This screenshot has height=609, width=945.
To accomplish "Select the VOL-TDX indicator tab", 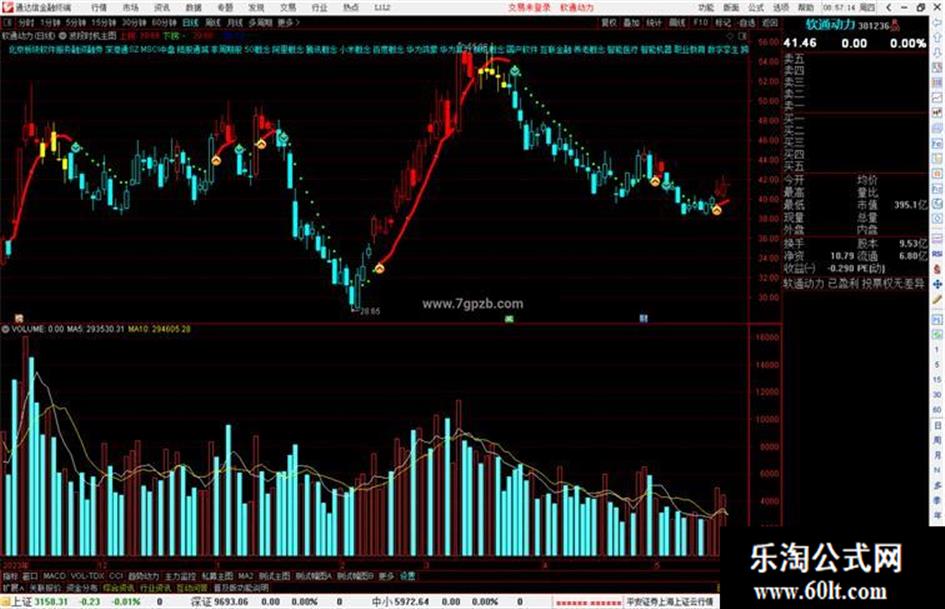I will click(x=88, y=576).
